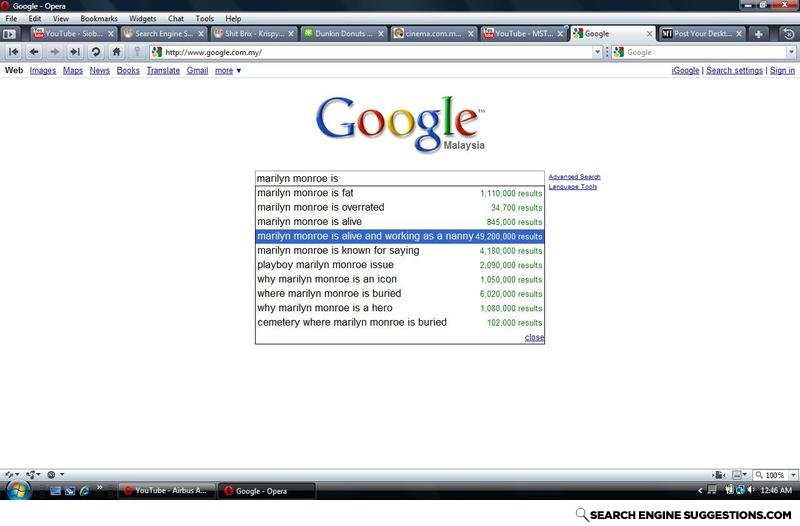Viewport: 800px width, 526px height.
Task: Open the File menu
Action: (11, 18)
